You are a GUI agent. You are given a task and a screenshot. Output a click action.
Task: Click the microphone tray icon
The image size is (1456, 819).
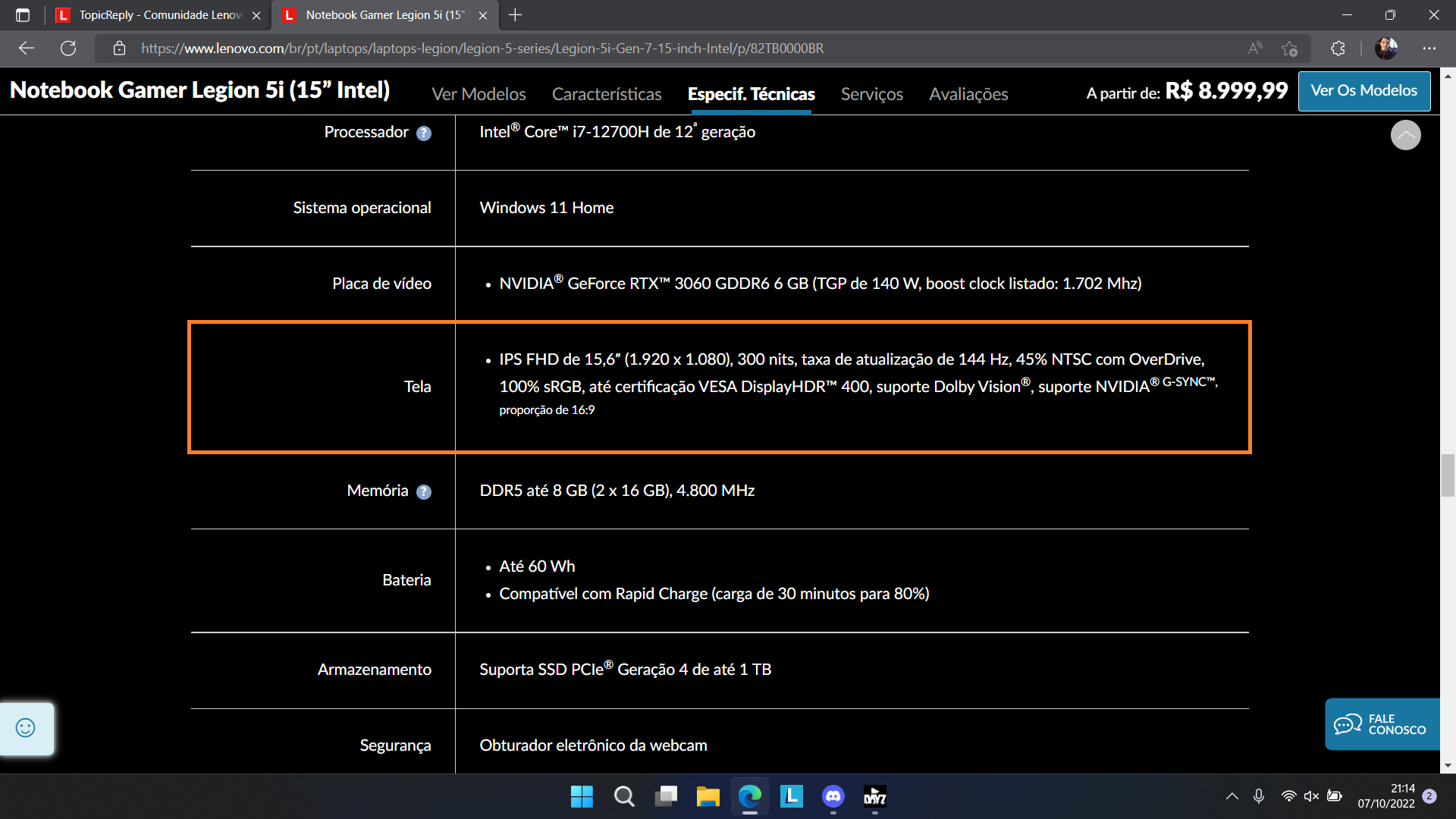pyautogui.click(x=1259, y=796)
